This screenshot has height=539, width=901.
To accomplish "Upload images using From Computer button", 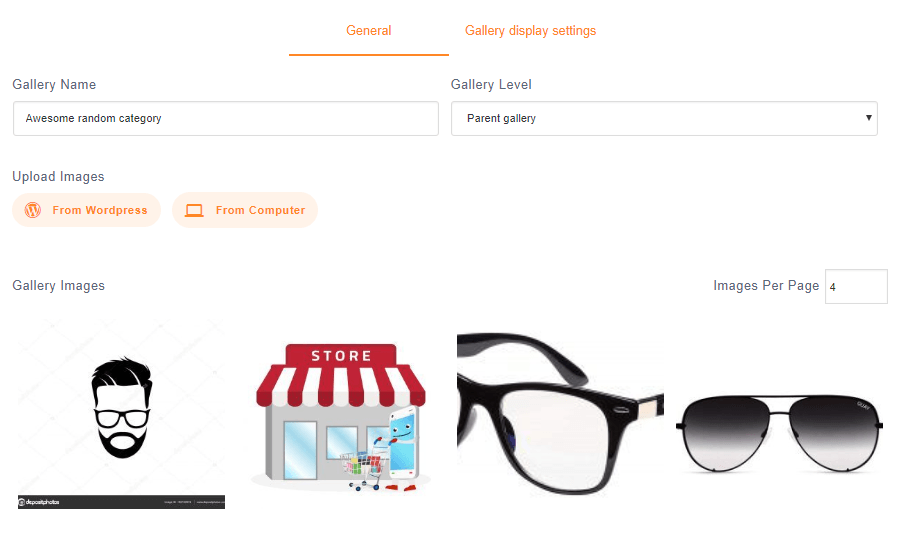I will coord(245,210).
